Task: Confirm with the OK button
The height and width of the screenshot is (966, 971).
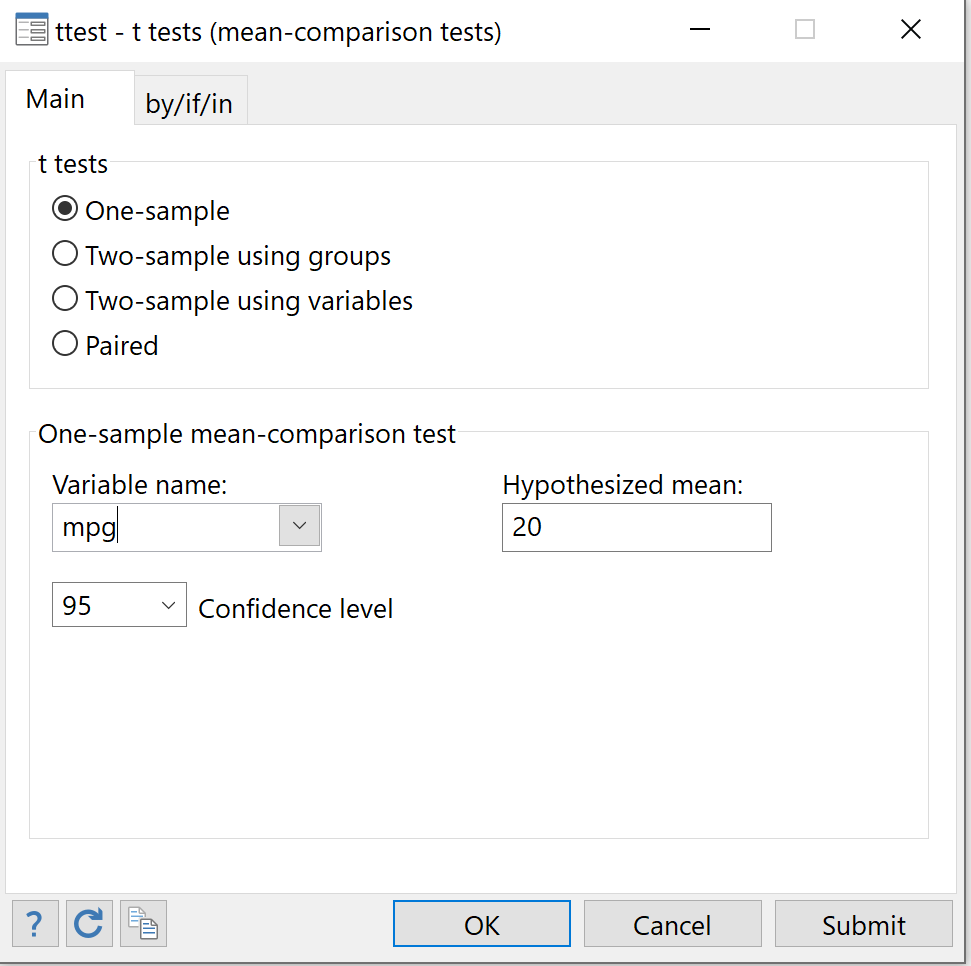Action: point(482,924)
